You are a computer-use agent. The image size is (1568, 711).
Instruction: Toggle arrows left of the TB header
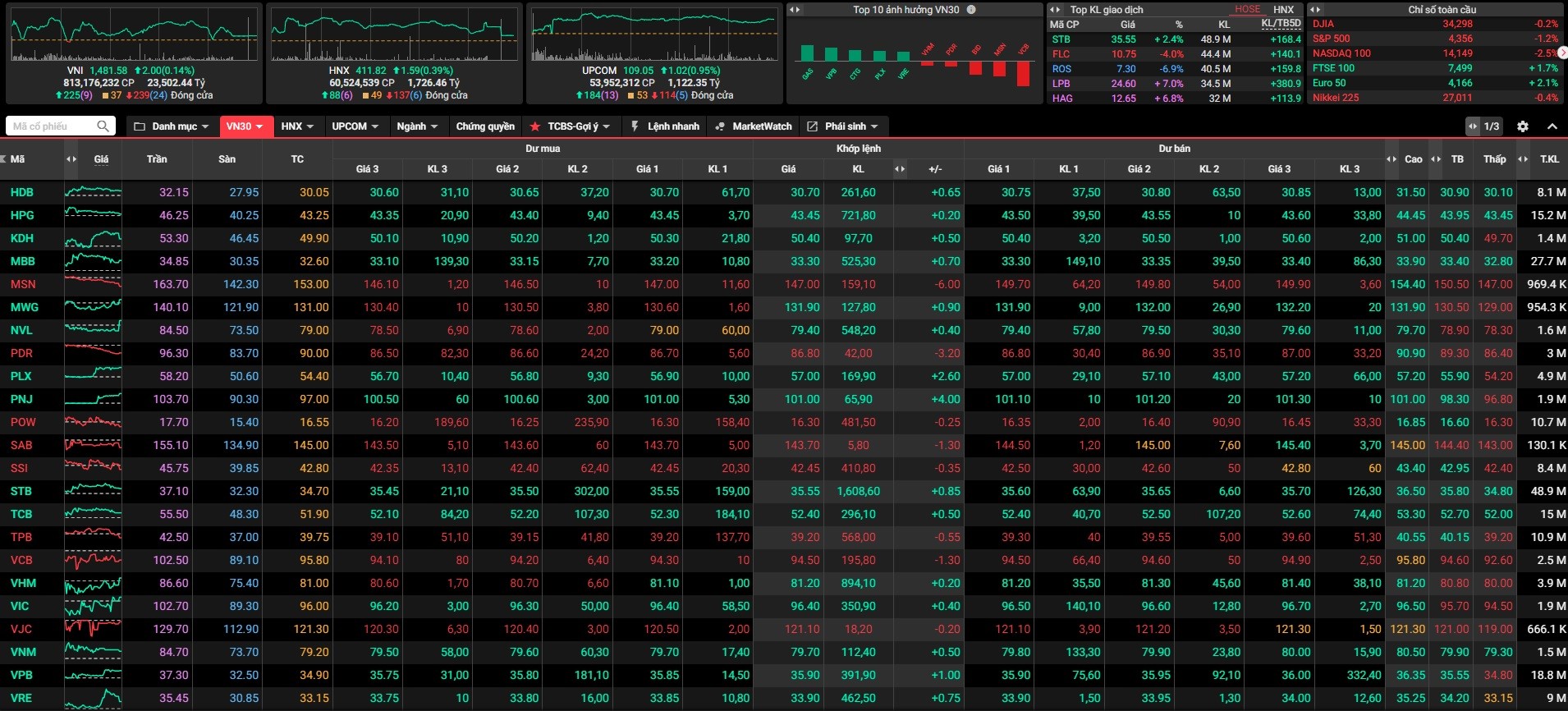point(1435,159)
